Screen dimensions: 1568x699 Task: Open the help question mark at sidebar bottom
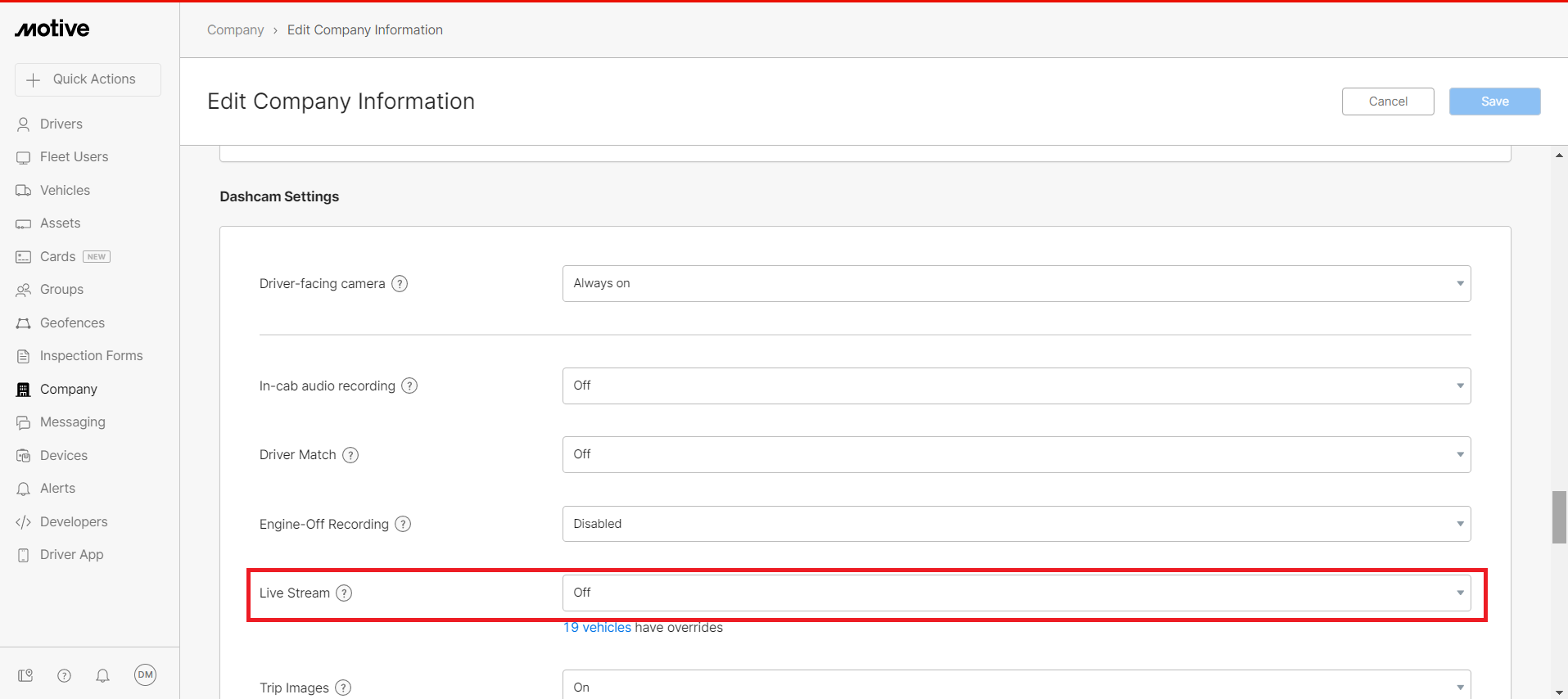click(64, 675)
